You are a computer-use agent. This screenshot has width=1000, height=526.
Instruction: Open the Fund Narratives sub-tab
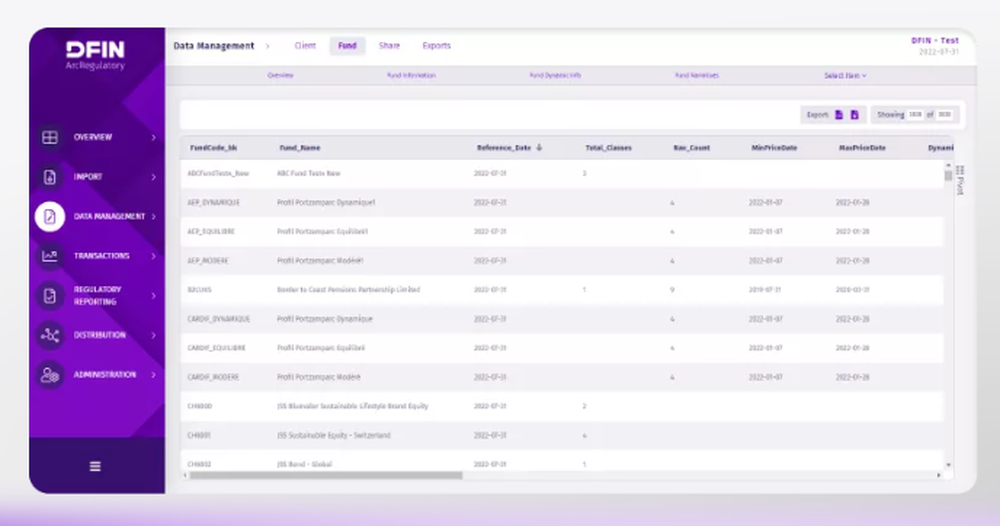tap(696, 75)
